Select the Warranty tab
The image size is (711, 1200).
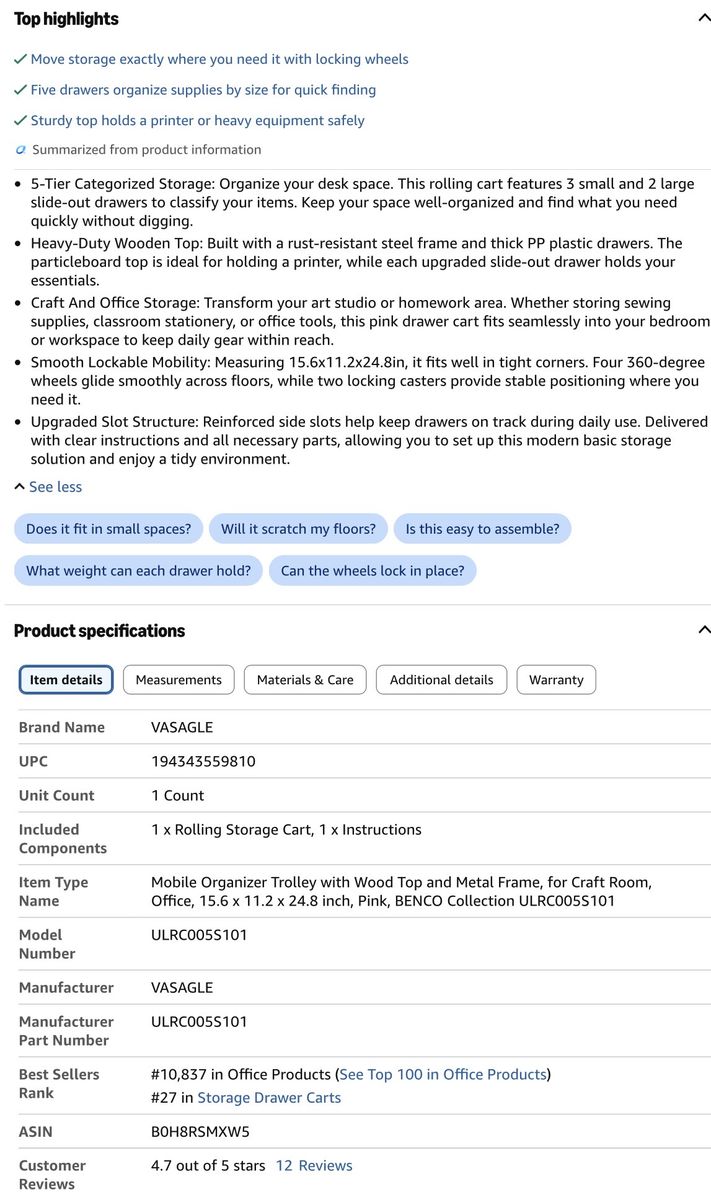pyautogui.click(x=556, y=680)
